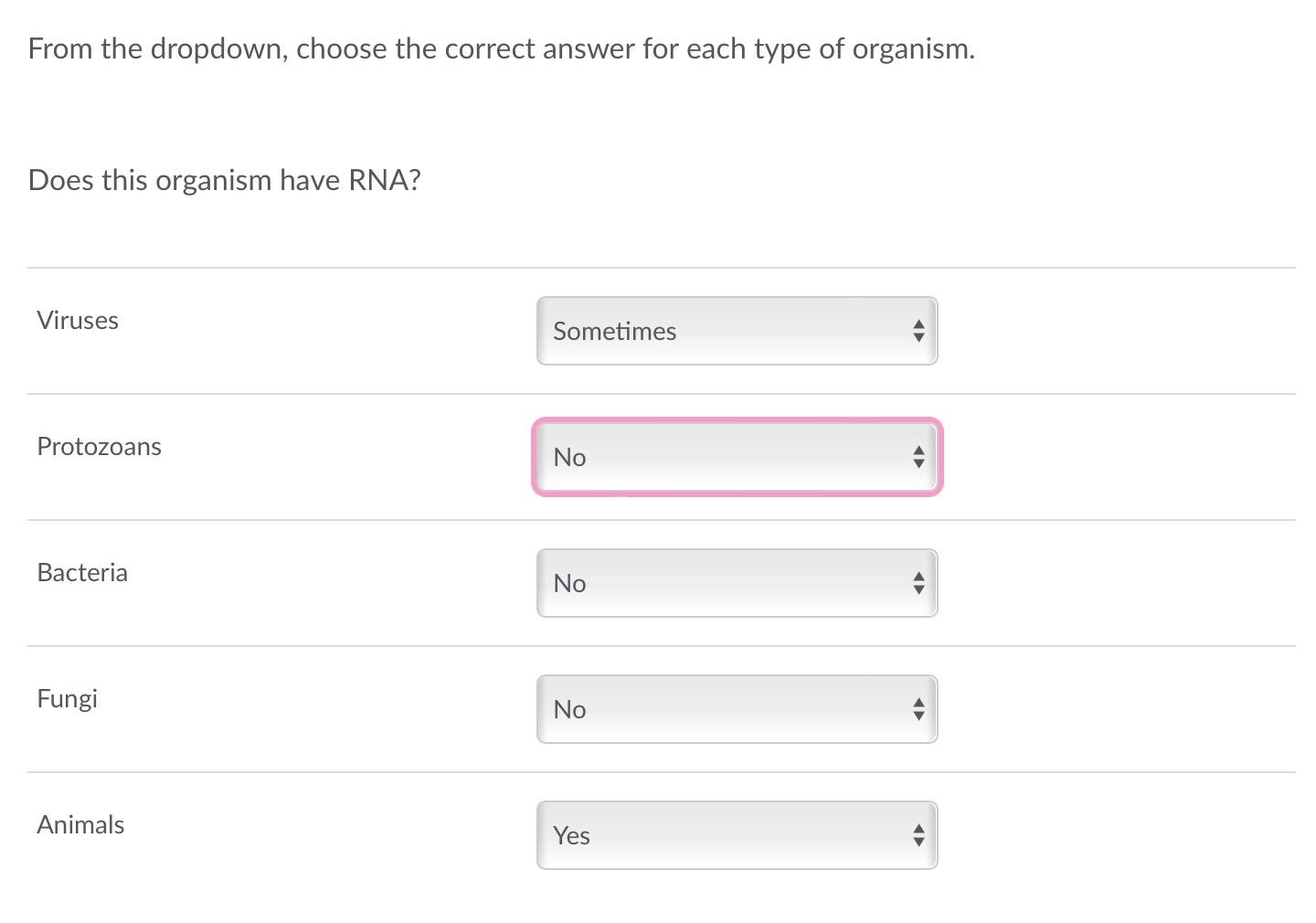The image size is (1316, 923).
Task: Click the down arrow in the Fungi selector
Action: [x=918, y=716]
